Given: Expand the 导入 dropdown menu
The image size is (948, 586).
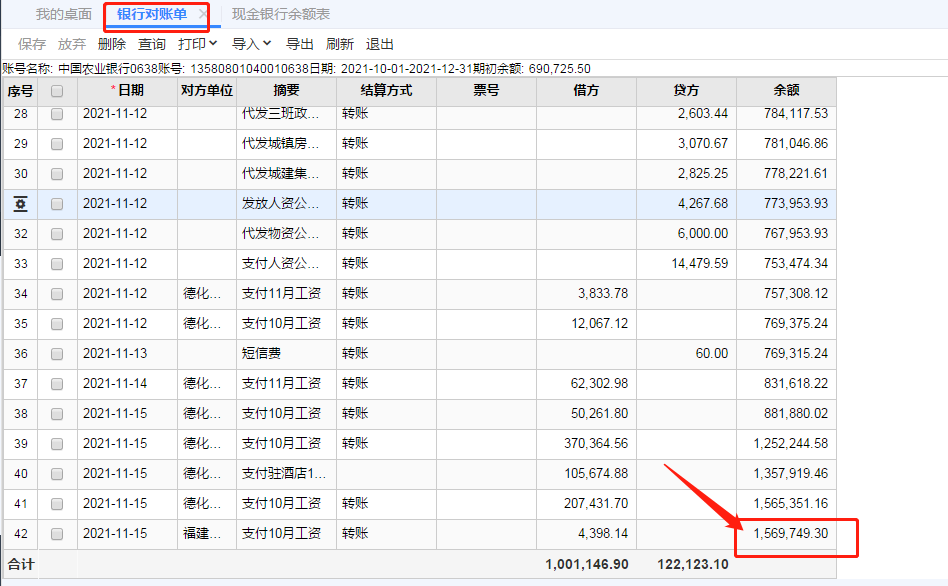Looking at the screenshot, I should point(252,44).
